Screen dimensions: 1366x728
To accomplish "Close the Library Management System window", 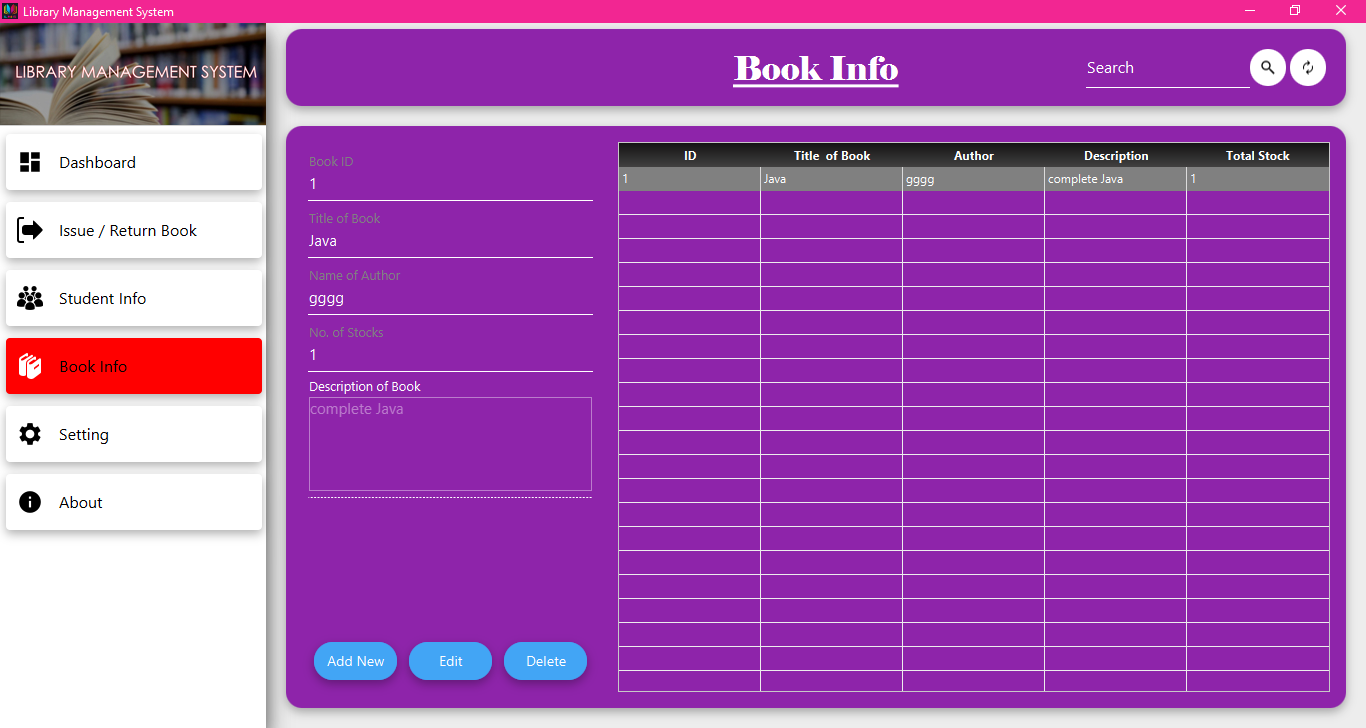I will pos(1341,11).
